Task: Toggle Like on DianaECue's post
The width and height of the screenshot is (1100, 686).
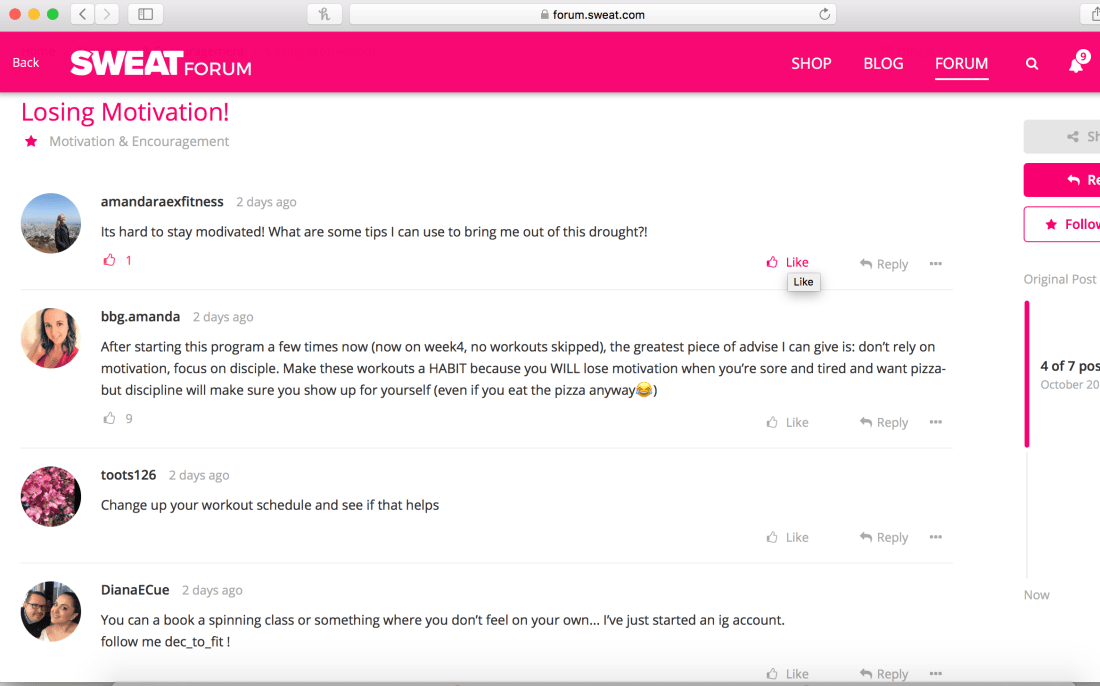Action: coord(787,673)
